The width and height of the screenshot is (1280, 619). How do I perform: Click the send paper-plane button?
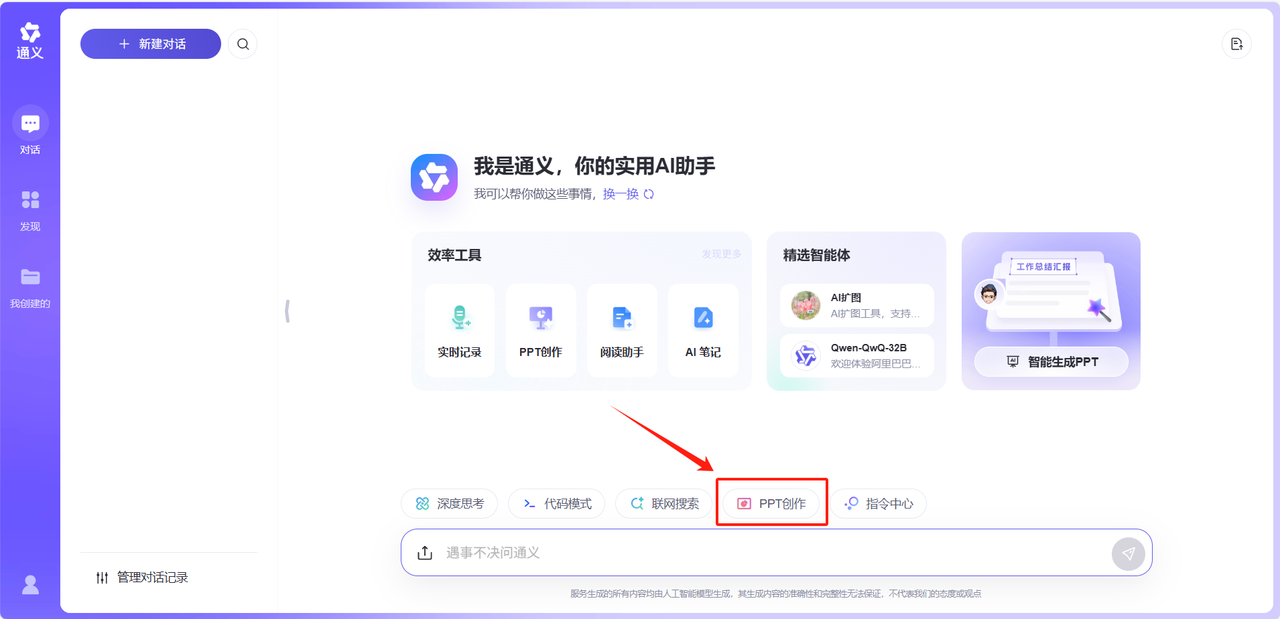[x=1128, y=553]
